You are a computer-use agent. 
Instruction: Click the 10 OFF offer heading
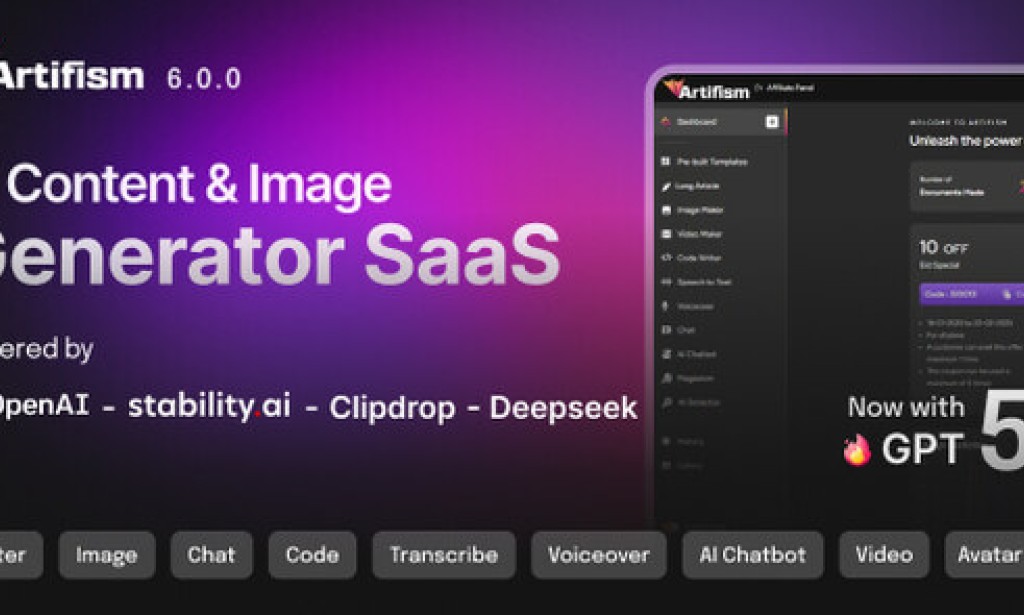[x=943, y=247]
